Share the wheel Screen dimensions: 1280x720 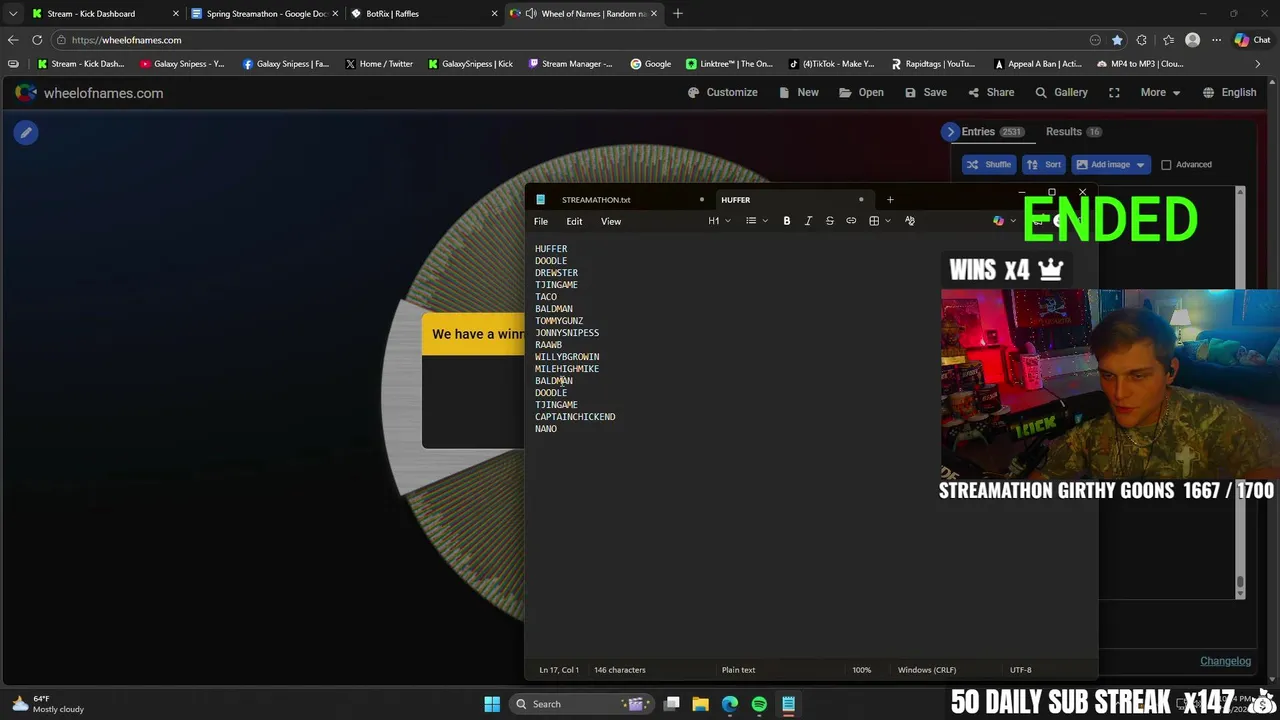990,92
